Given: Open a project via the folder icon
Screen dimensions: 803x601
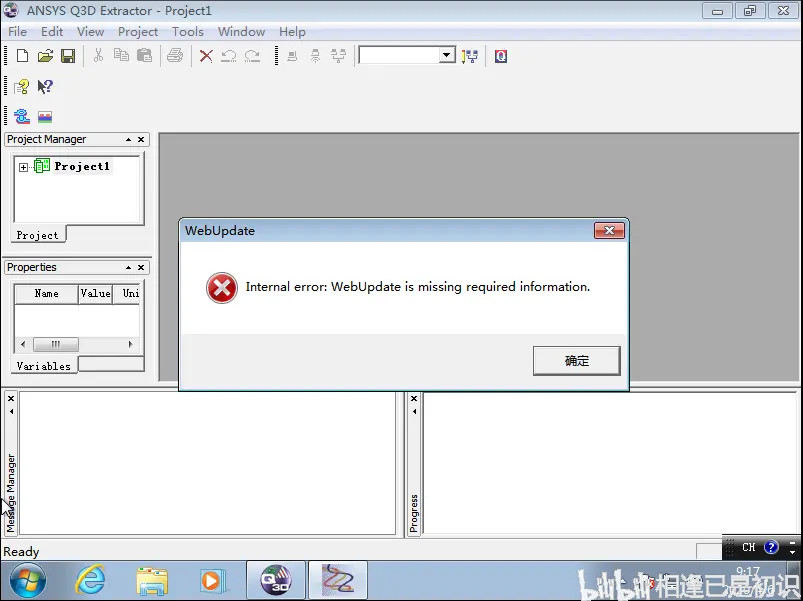Looking at the screenshot, I should click(45, 55).
